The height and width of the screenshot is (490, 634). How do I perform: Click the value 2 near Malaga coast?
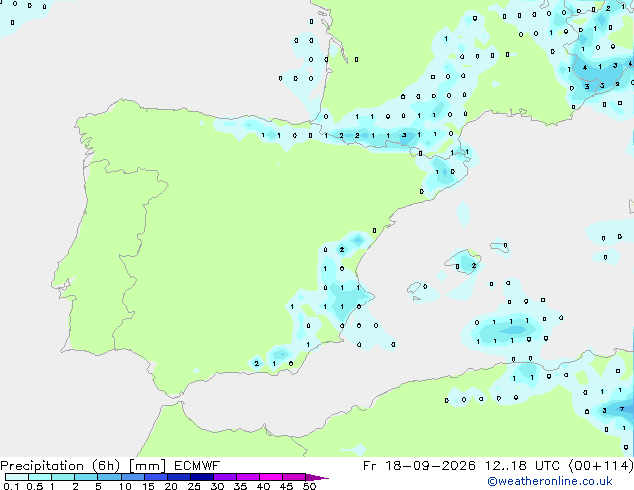pos(257,363)
